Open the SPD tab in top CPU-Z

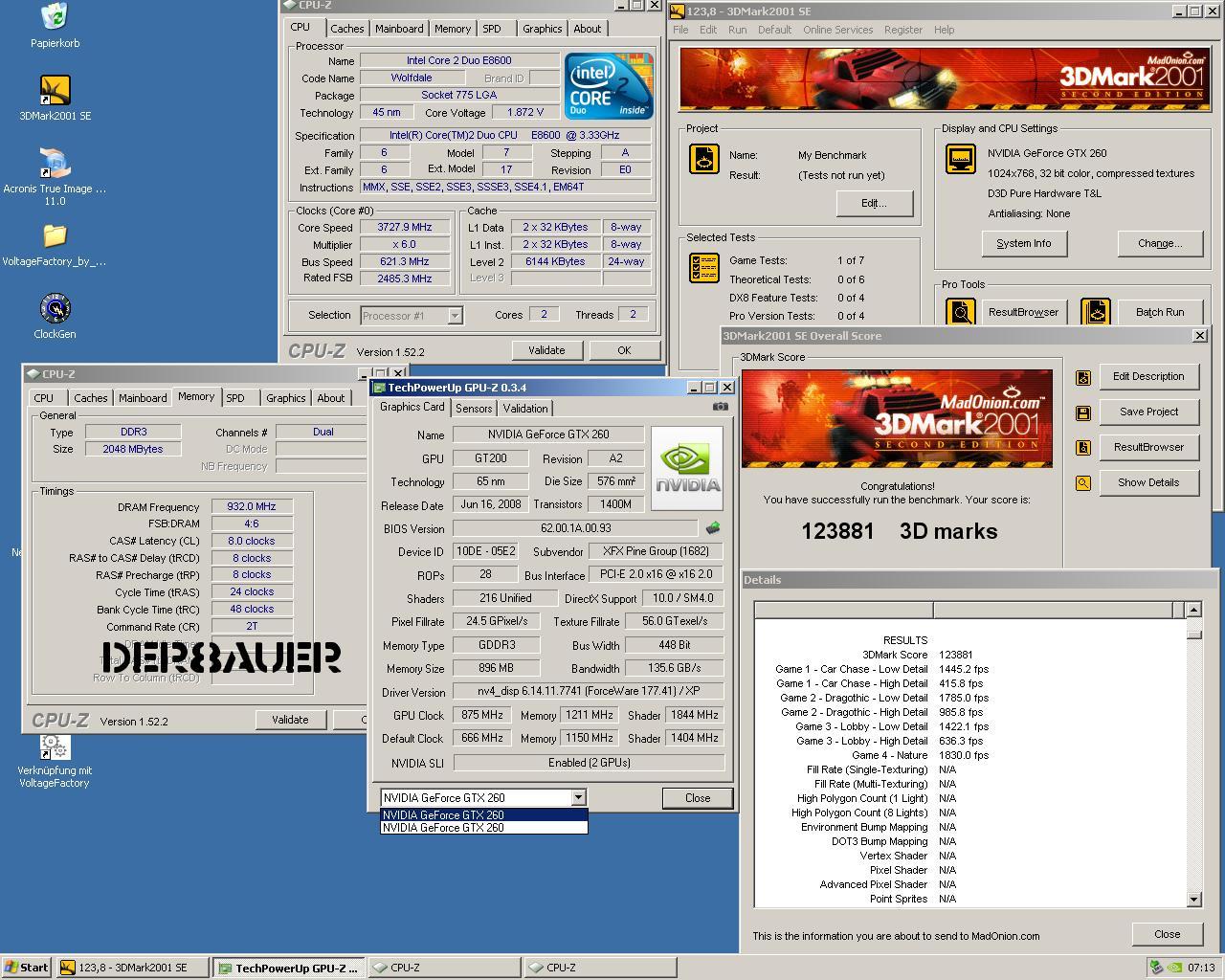[492, 29]
